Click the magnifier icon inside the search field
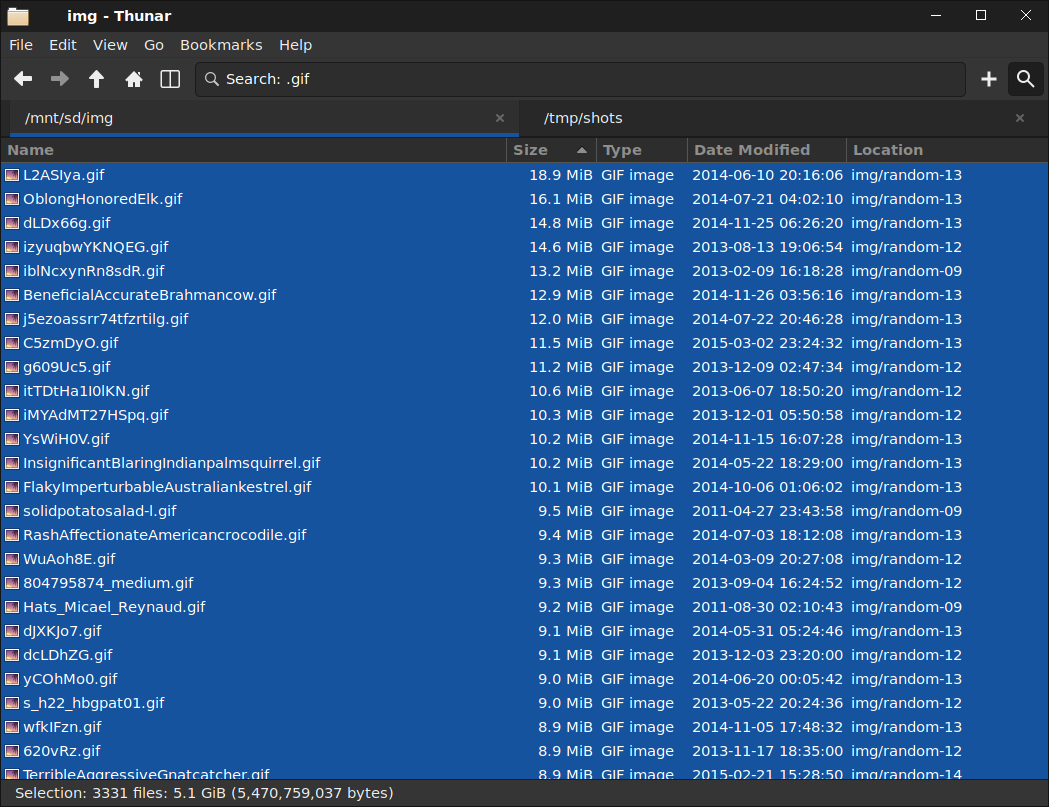This screenshot has height=807, width=1049. (x=212, y=79)
